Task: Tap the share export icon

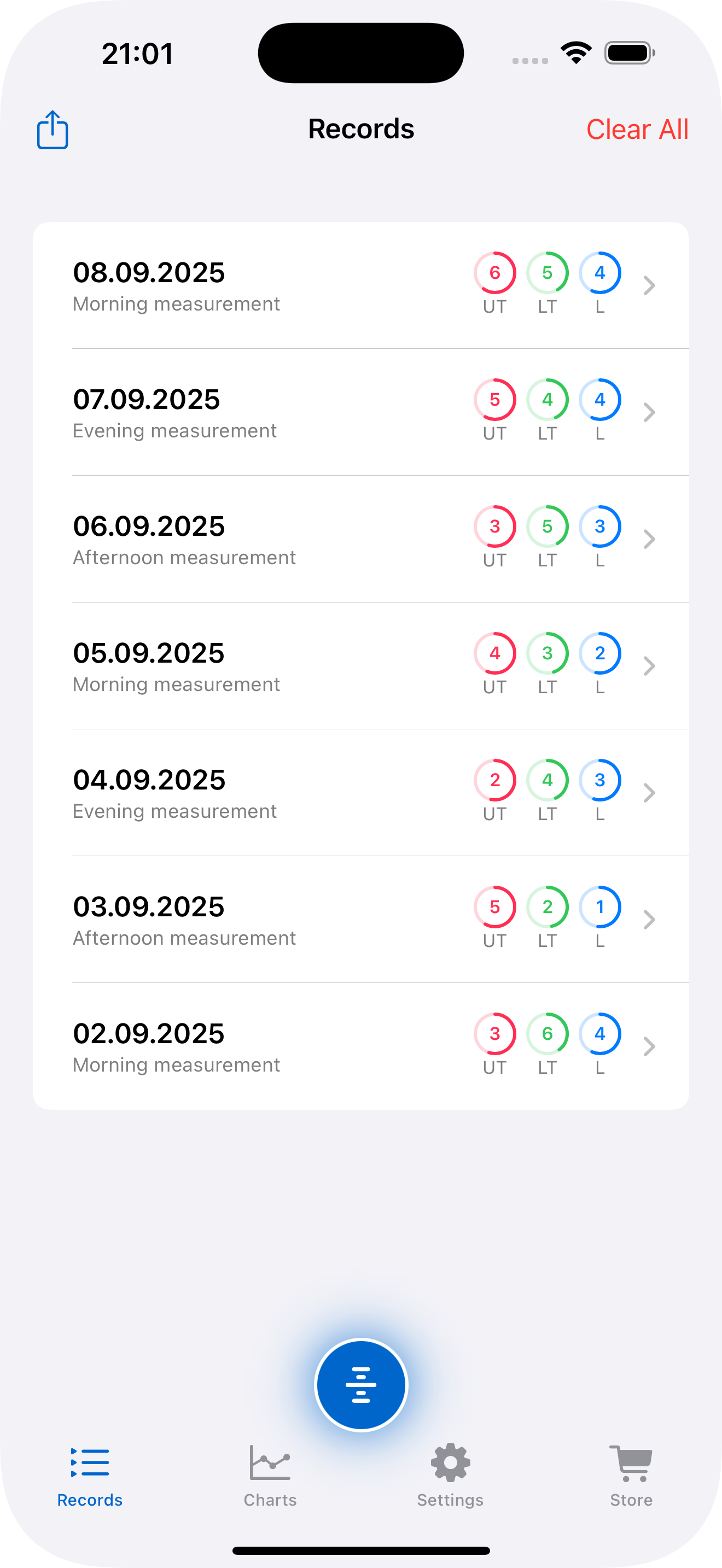Action: pos(53,130)
